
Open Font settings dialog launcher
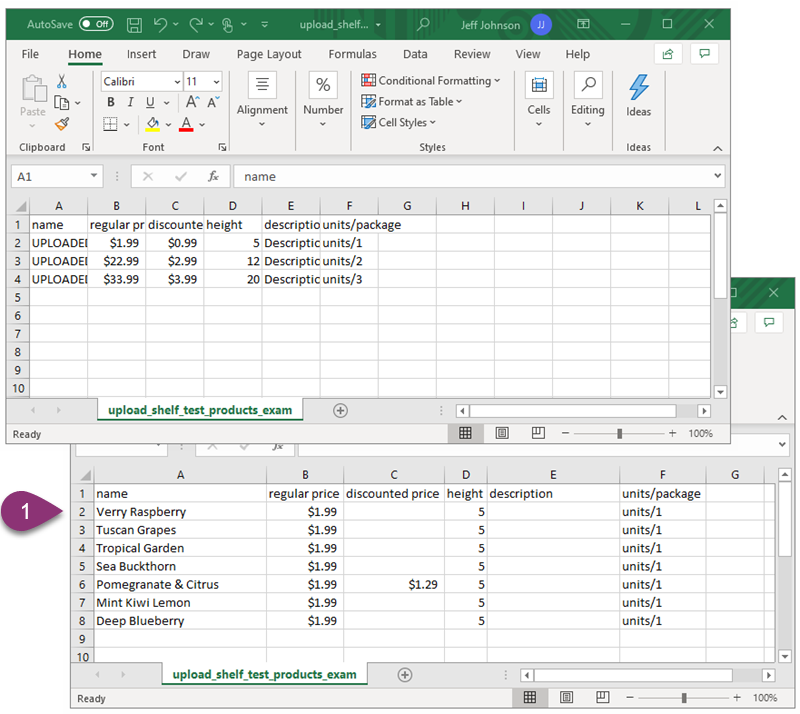(222, 147)
